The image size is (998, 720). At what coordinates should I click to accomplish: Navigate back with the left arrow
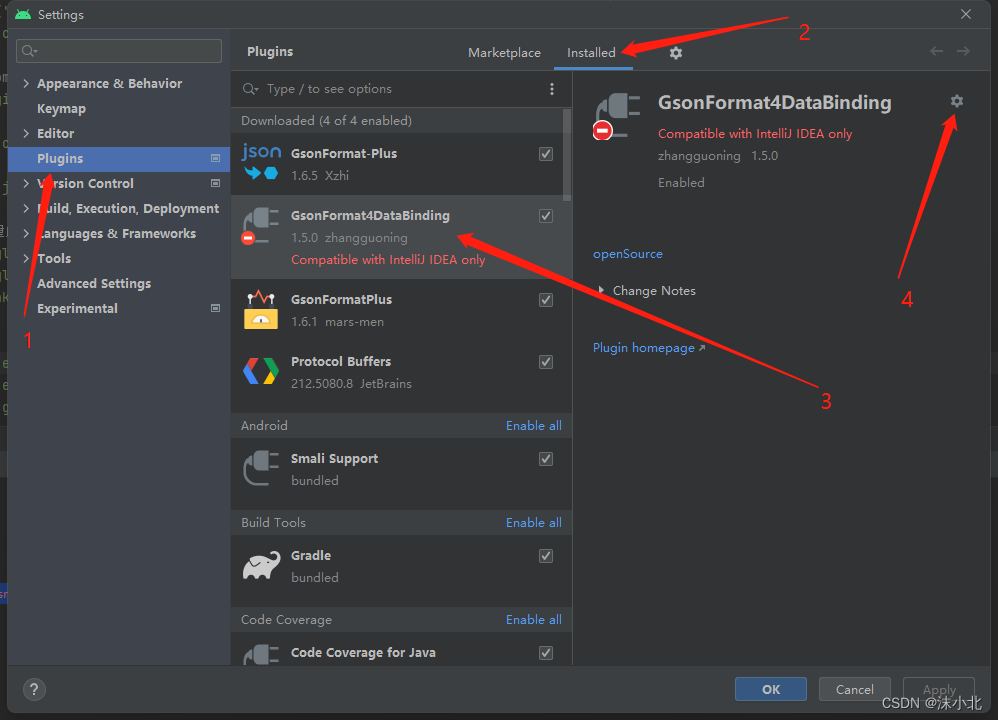(x=936, y=51)
